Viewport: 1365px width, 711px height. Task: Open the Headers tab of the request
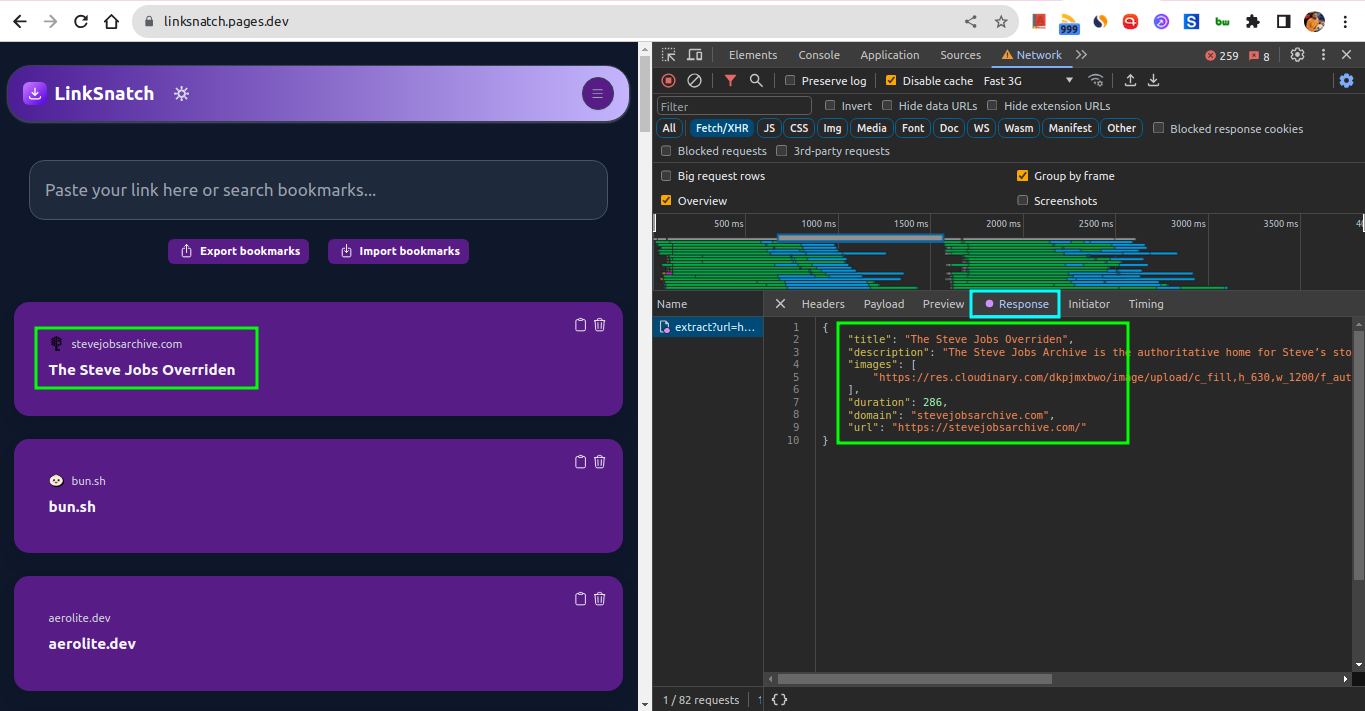click(x=823, y=304)
